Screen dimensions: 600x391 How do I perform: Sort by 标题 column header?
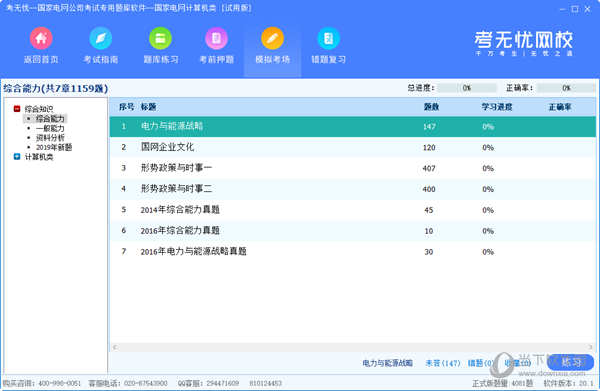point(148,107)
